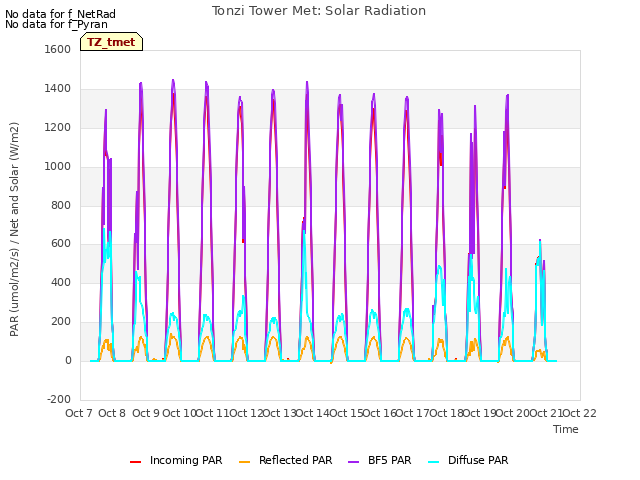The width and height of the screenshot is (640, 480).
Task: Click the purple BF5 PAR legend swatch
Action: click(353, 462)
